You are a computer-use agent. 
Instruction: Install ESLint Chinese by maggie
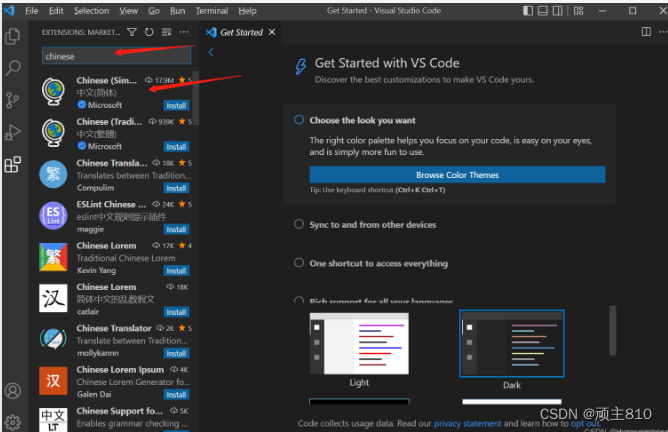(x=176, y=230)
